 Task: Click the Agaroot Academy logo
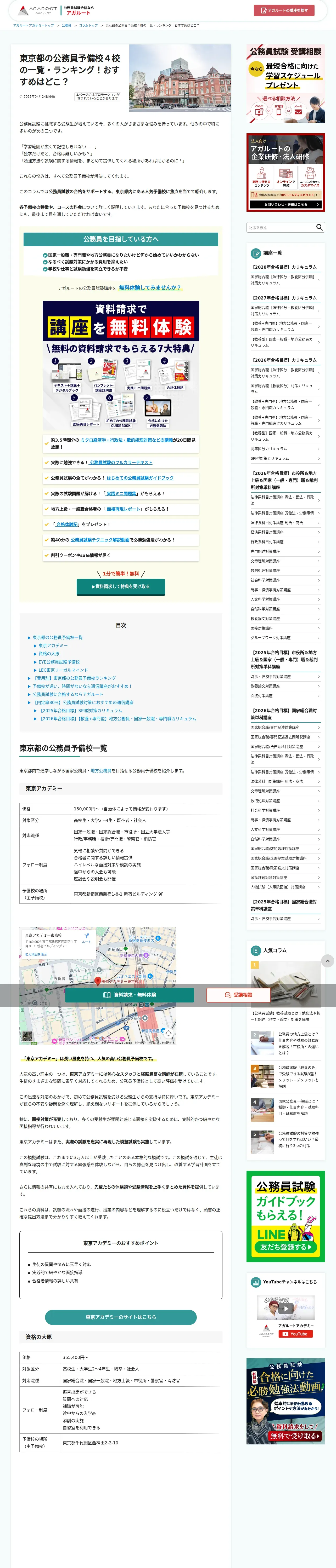click(37, 10)
